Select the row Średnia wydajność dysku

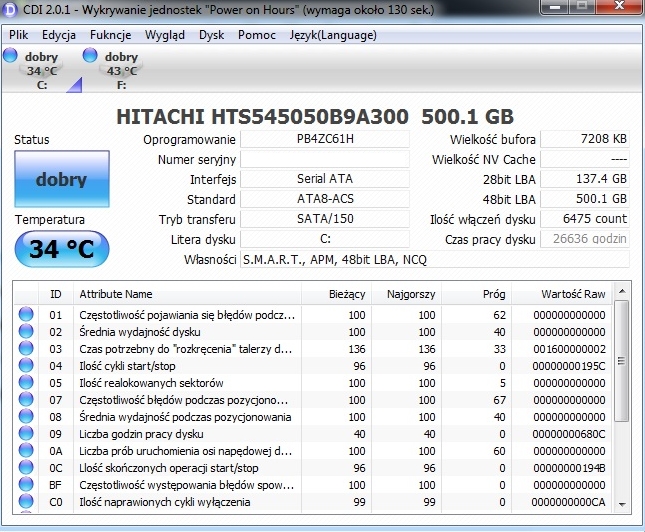tap(313, 332)
